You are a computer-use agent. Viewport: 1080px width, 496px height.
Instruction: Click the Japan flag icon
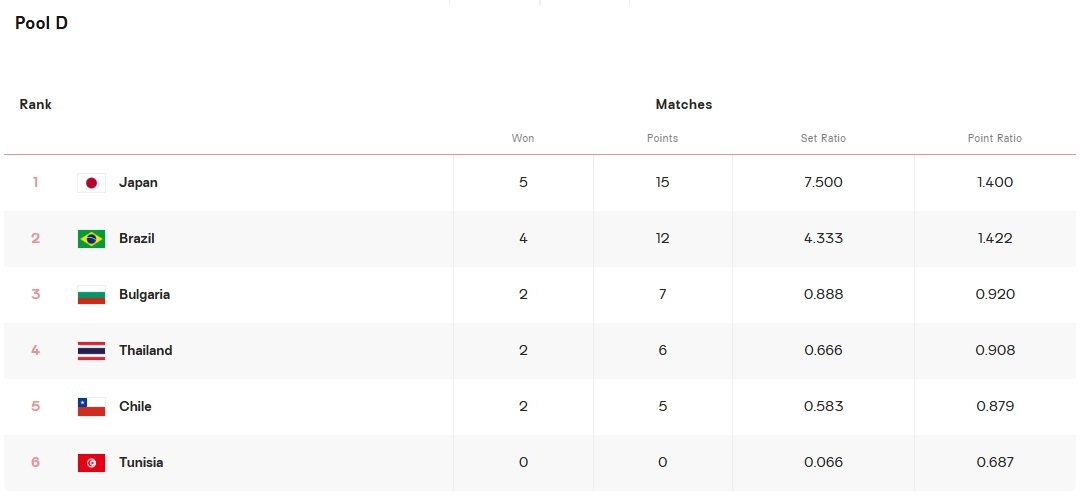[91, 183]
